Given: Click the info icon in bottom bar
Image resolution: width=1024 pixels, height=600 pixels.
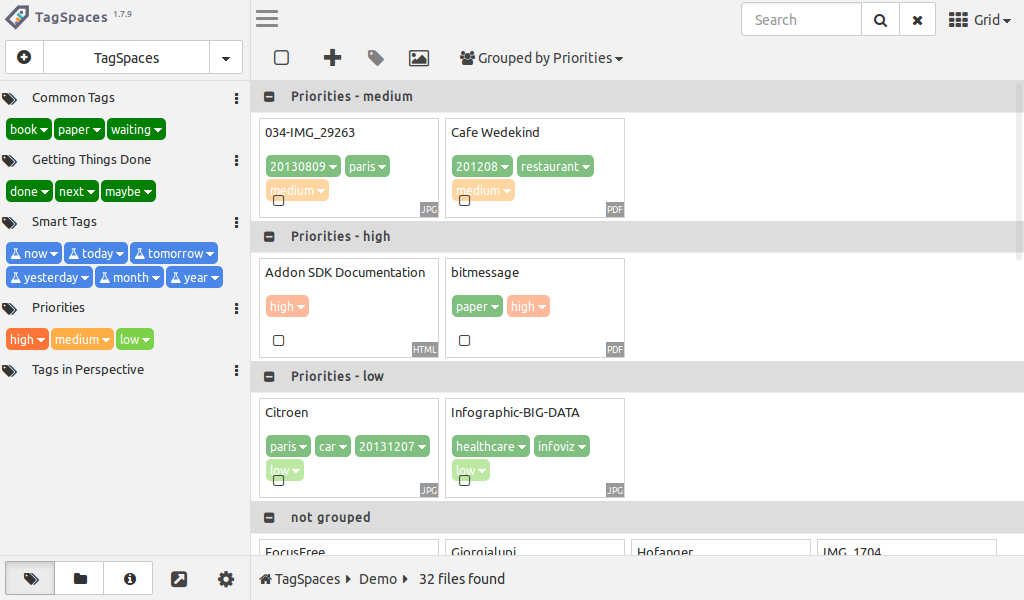Looking at the screenshot, I should [x=129, y=579].
